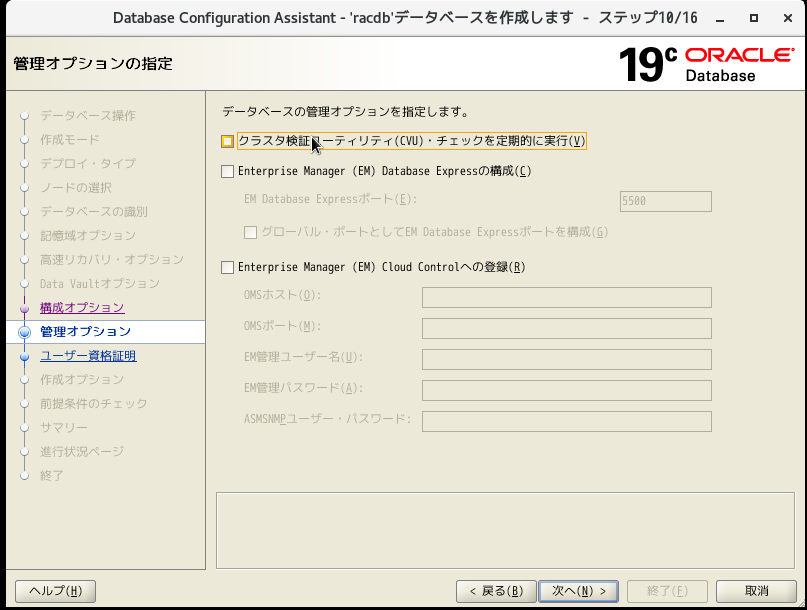This screenshot has width=807, height=610.
Task: Focus the EM管理ユーザー名 field
Action: click(x=567, y=359)
